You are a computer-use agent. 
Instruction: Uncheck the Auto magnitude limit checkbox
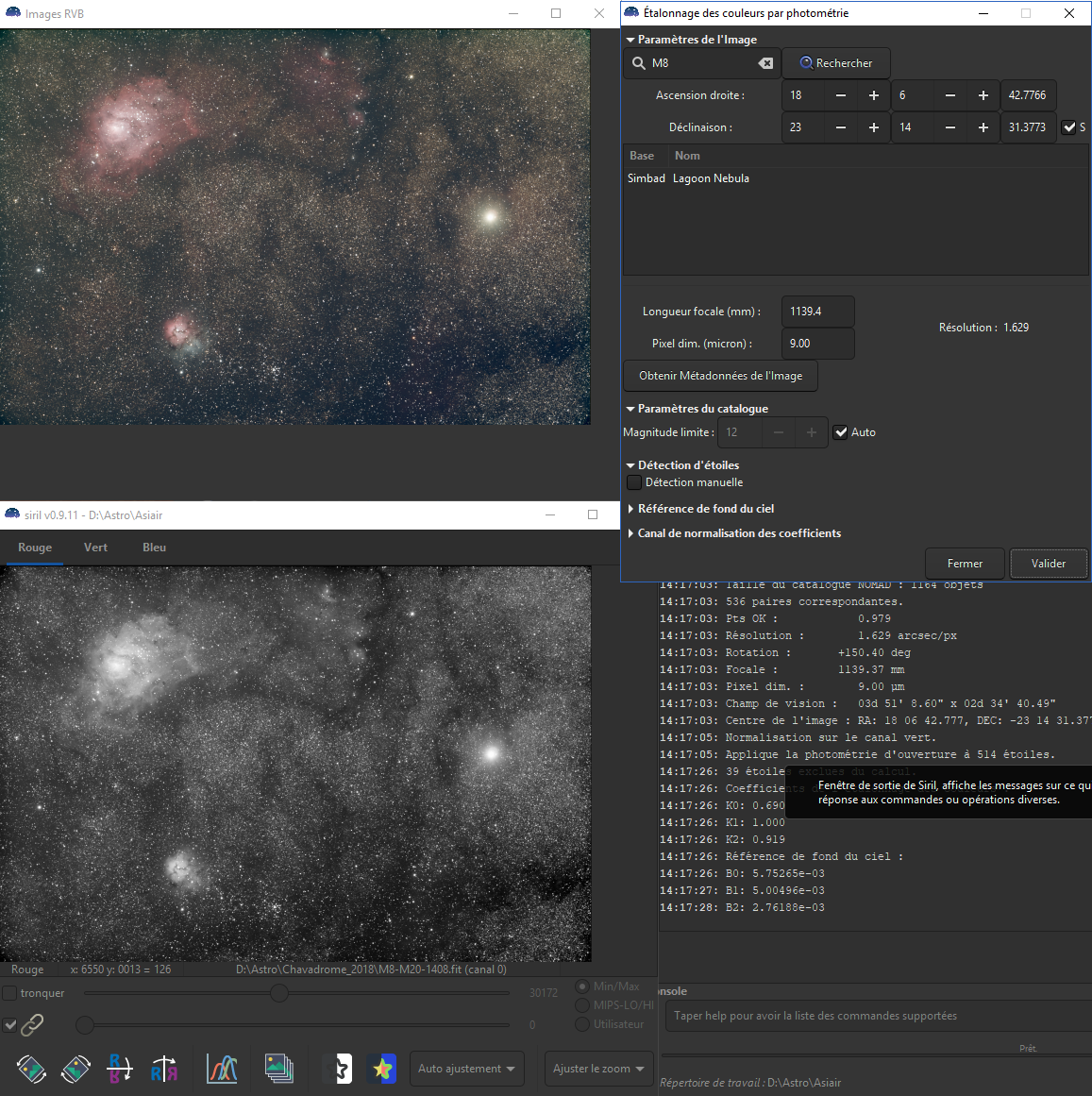841,432
